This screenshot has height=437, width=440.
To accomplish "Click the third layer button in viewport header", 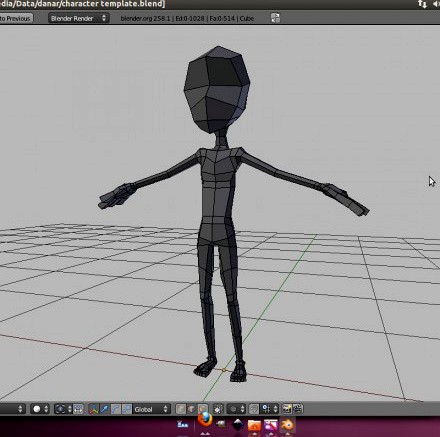I will 202,409.
